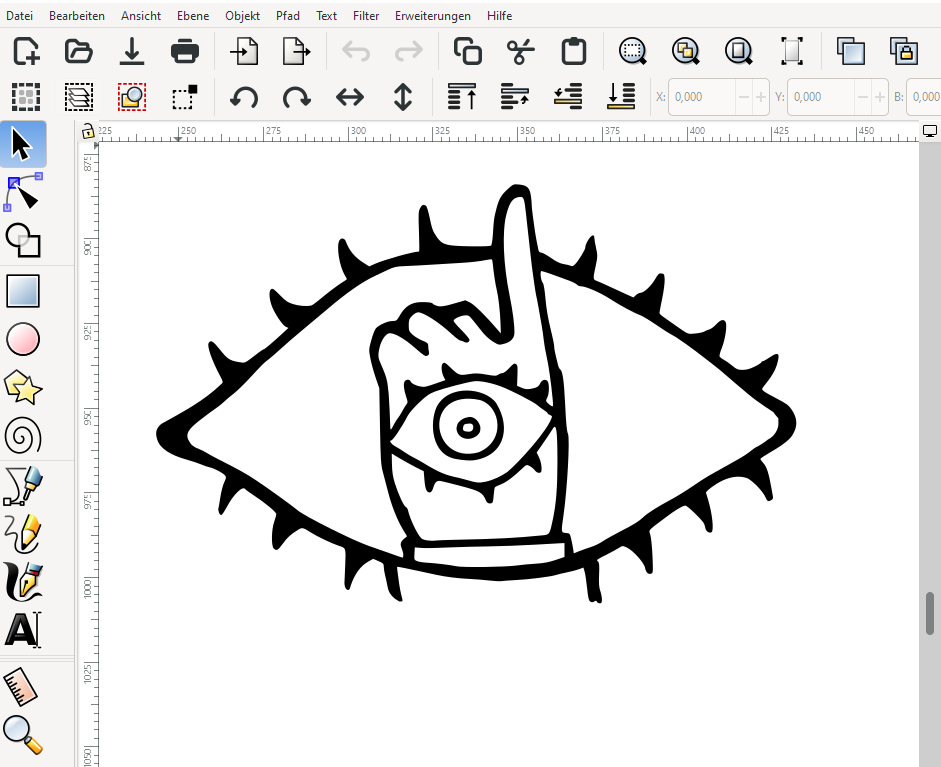Open the Pfad menu
The image size is (941, 767).
288,16
